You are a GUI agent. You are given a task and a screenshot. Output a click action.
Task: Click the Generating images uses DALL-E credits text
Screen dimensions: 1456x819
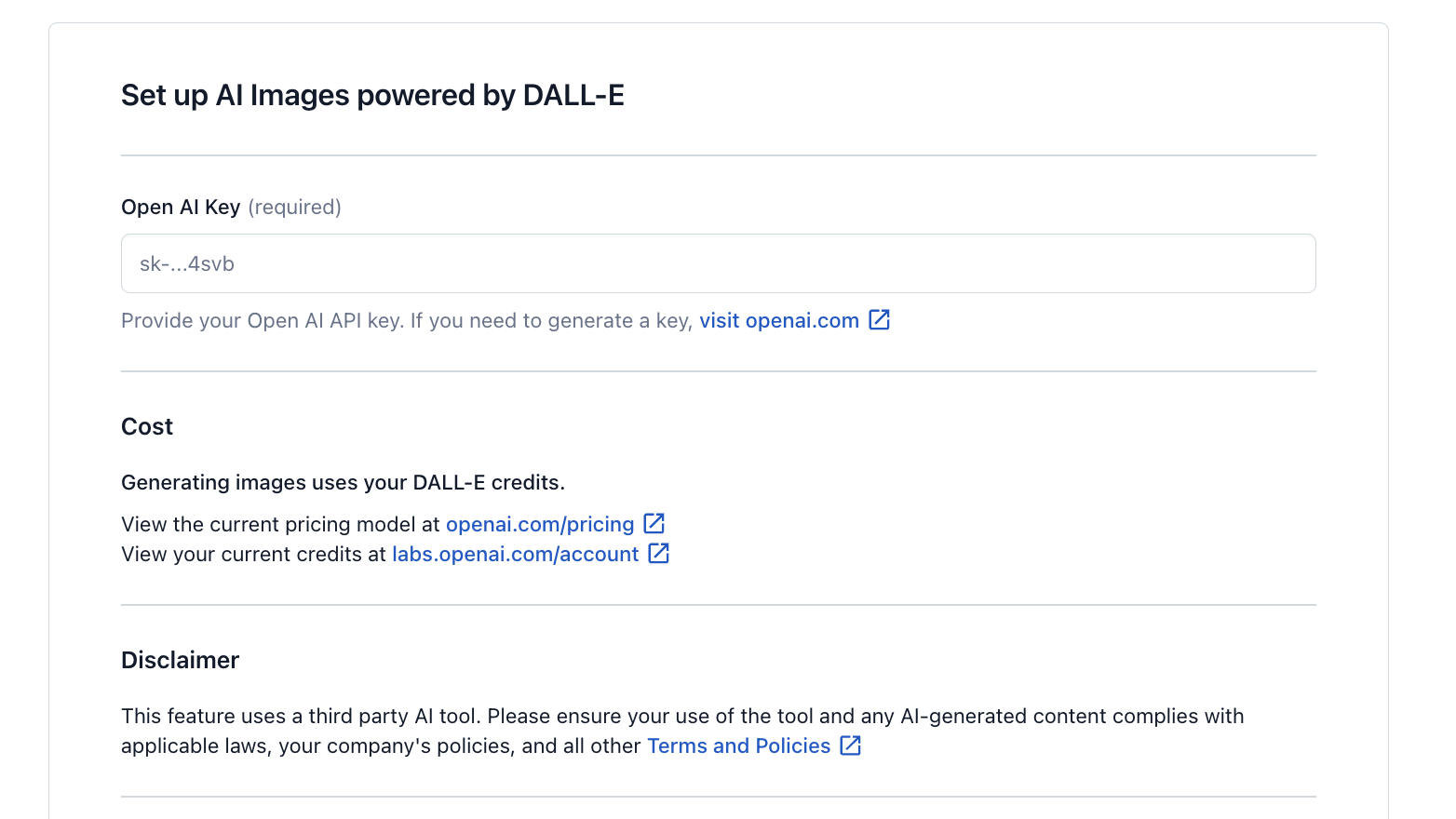344,482
